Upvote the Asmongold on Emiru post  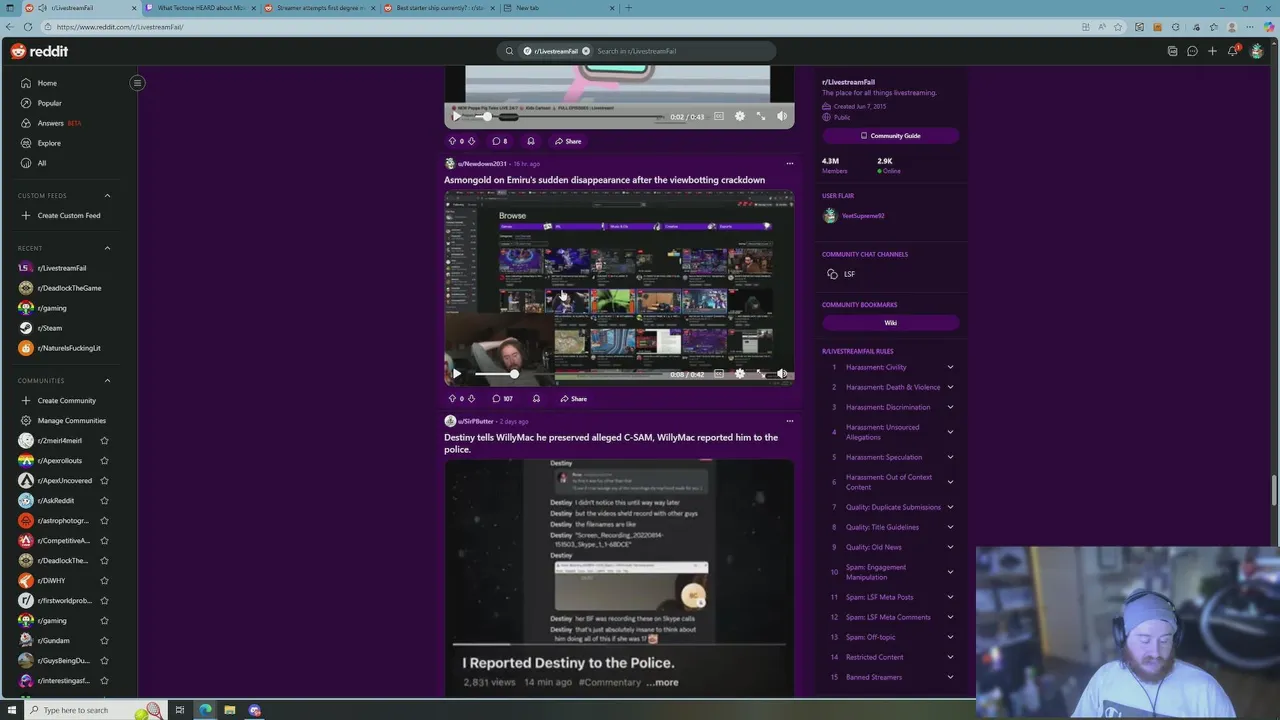tap(452, 398)
